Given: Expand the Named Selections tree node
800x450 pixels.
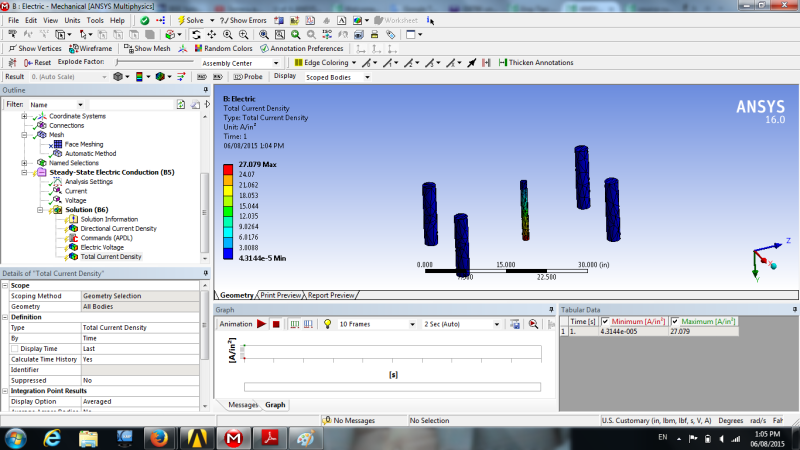Looking at the screenshot, I should [24, 163].
